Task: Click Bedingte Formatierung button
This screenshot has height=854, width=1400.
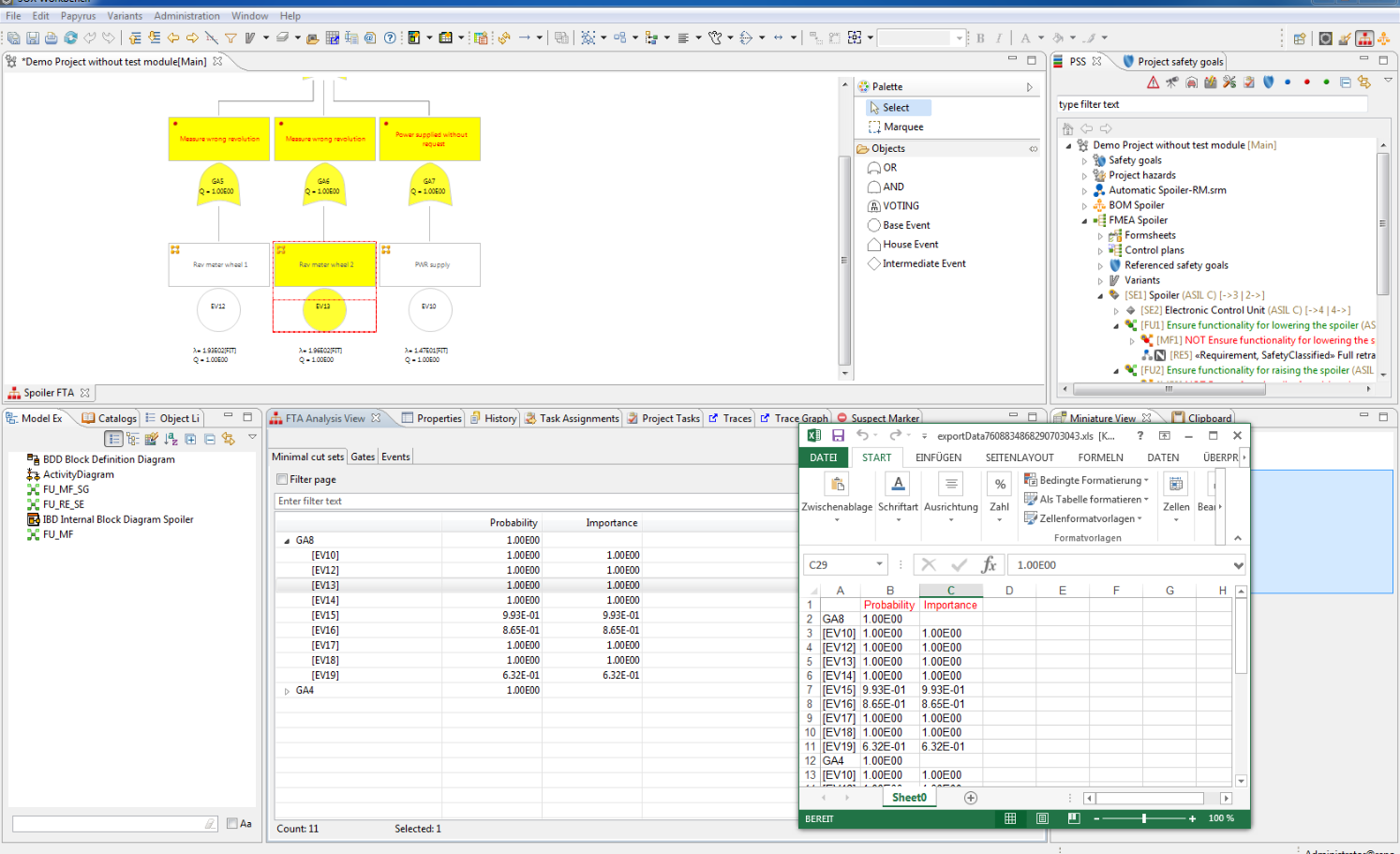Action: (1086, 480)
